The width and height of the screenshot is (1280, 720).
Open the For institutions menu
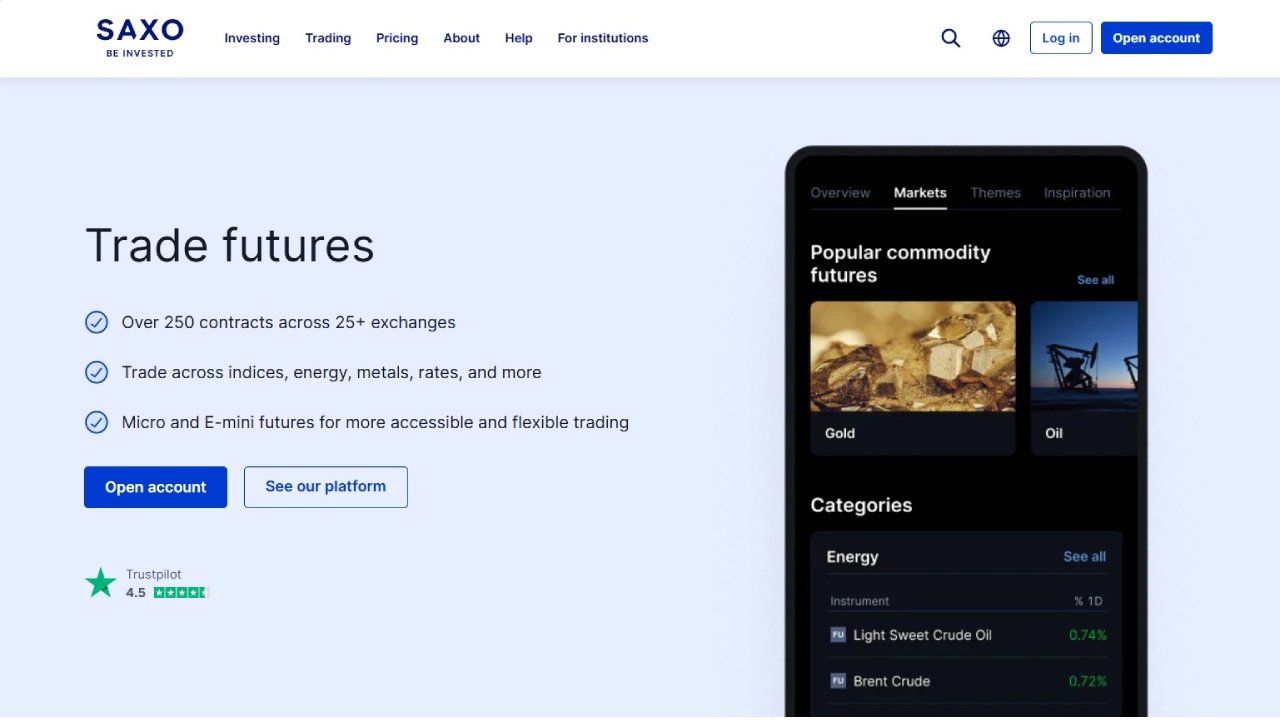pyautogui.click(x=602, y=38)
